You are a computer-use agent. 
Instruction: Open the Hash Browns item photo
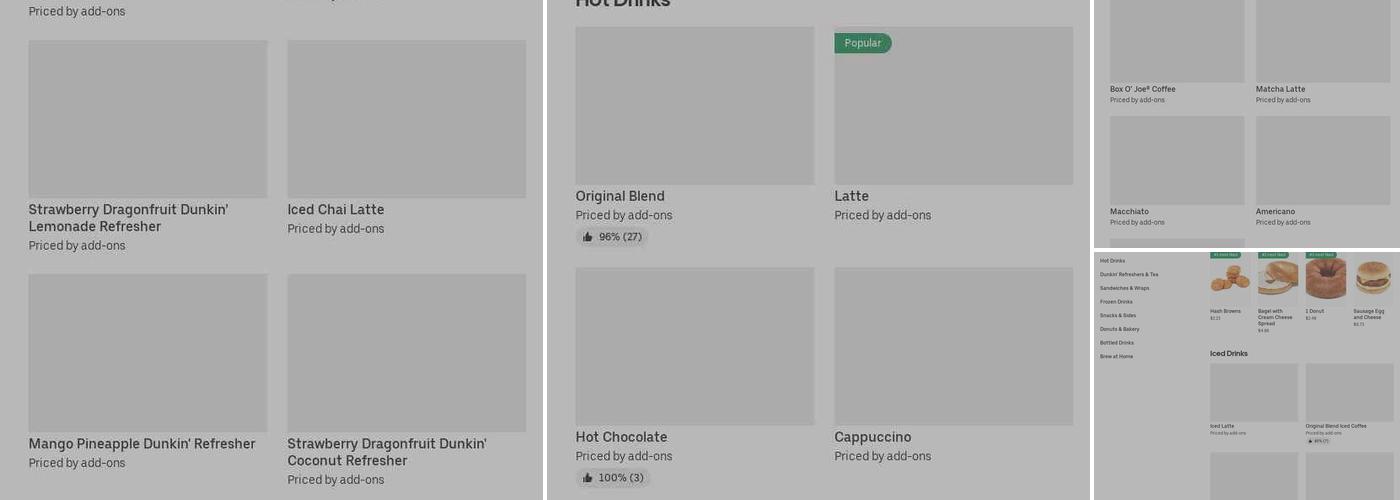point(1230,278)
